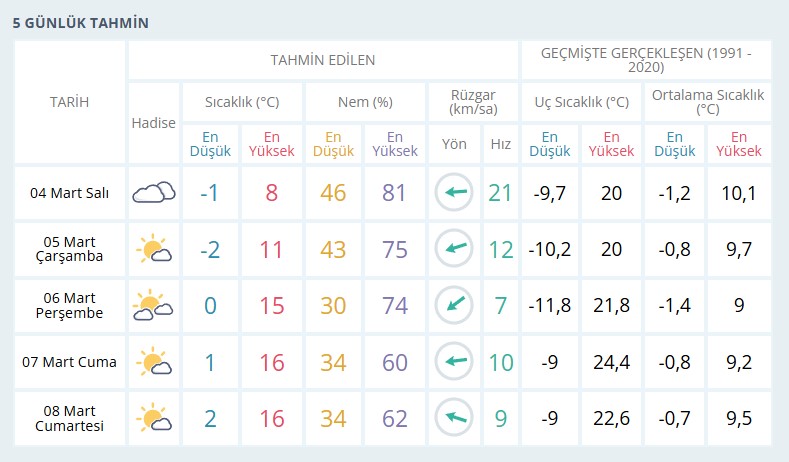789x462 pixels.
Task: Click the wind direction arrow for 06 Mart Perşembe
Action: pos(454,305)
